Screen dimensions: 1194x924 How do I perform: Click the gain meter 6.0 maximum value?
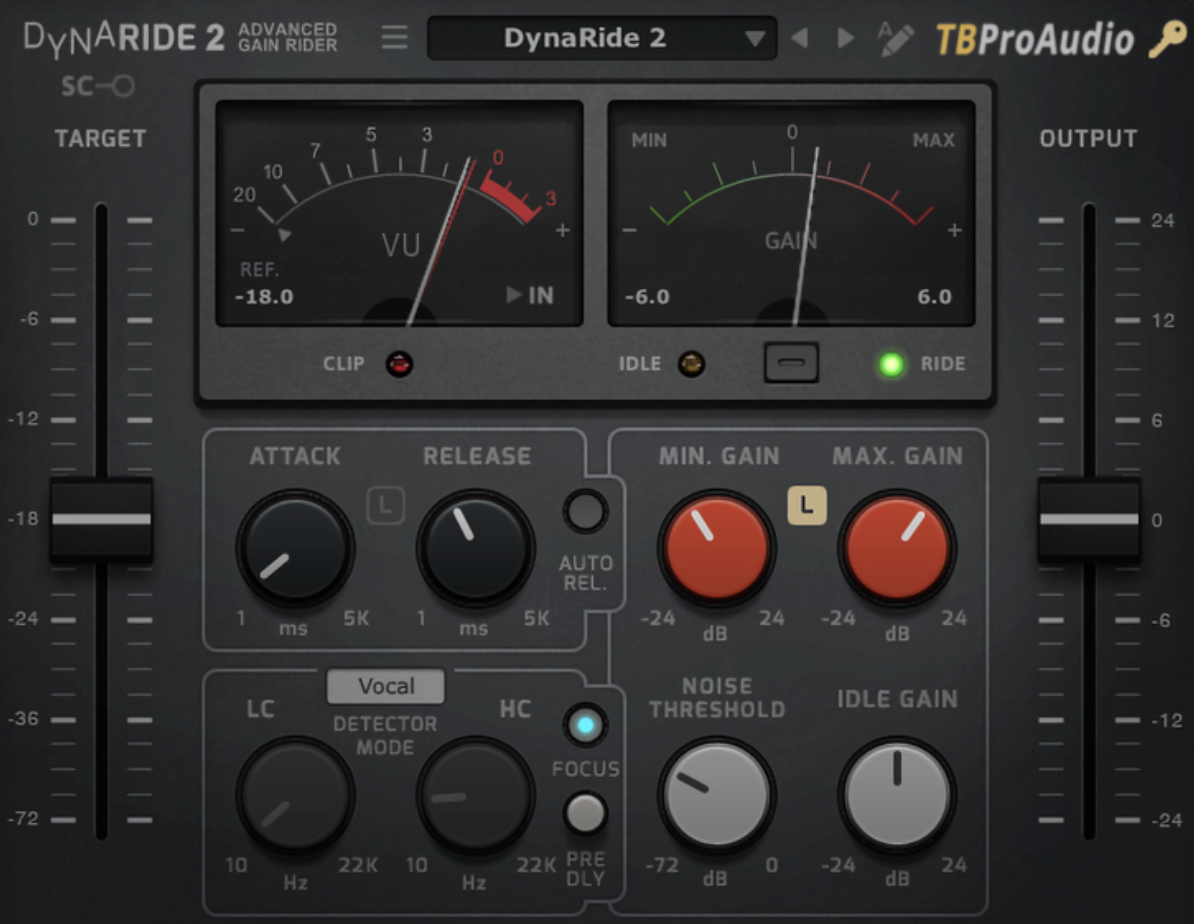[934, 296]
